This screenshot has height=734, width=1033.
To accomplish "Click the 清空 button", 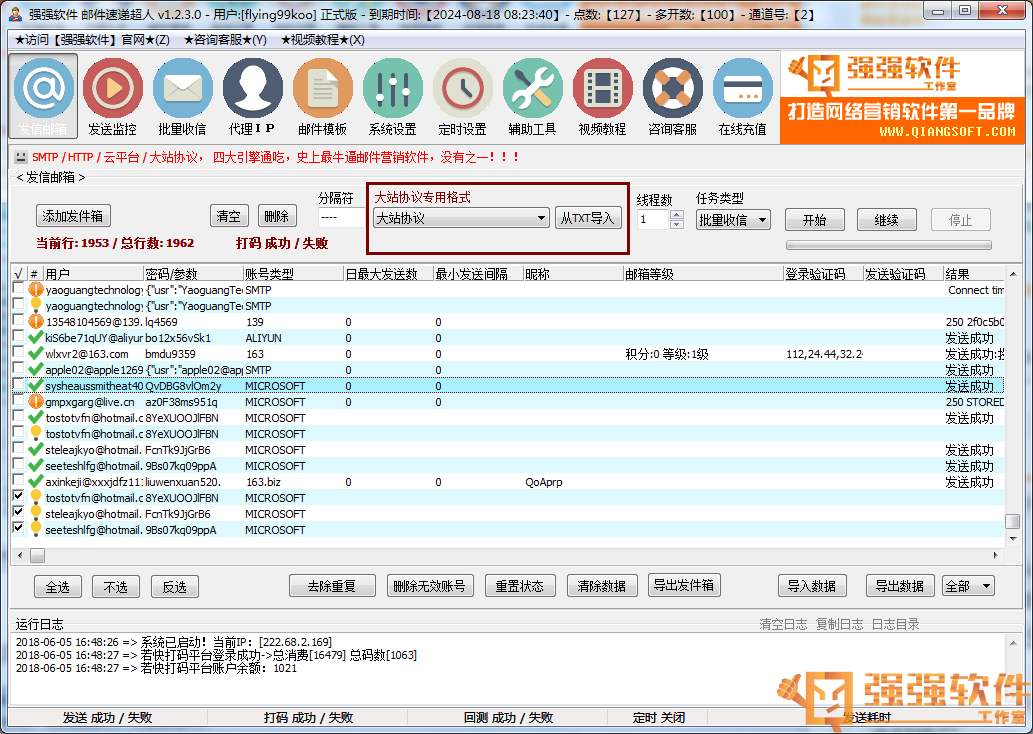I will (229, 216).
